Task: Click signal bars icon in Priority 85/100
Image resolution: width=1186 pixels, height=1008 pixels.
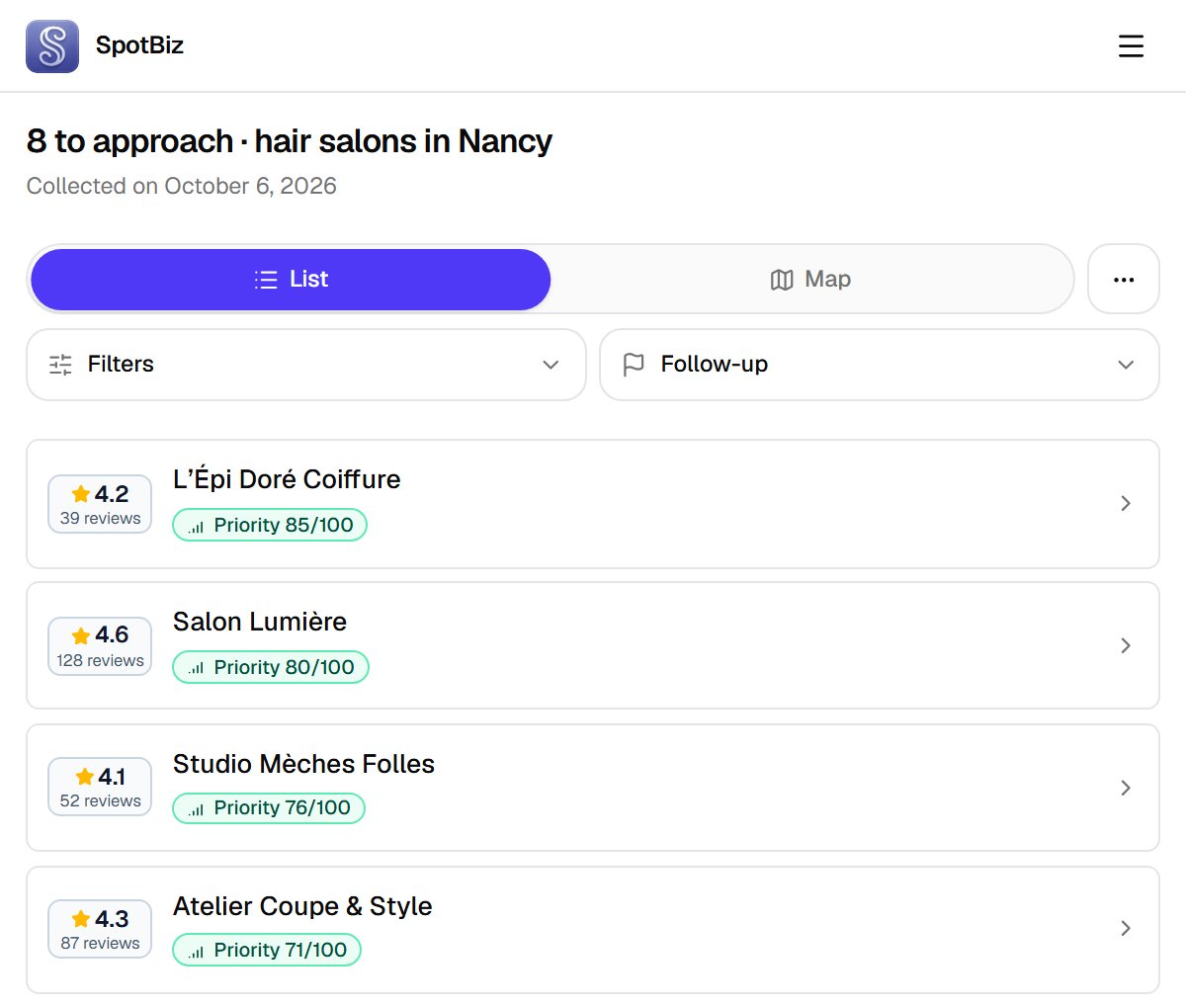Action: pyautogui.click(x=196, y=527)
